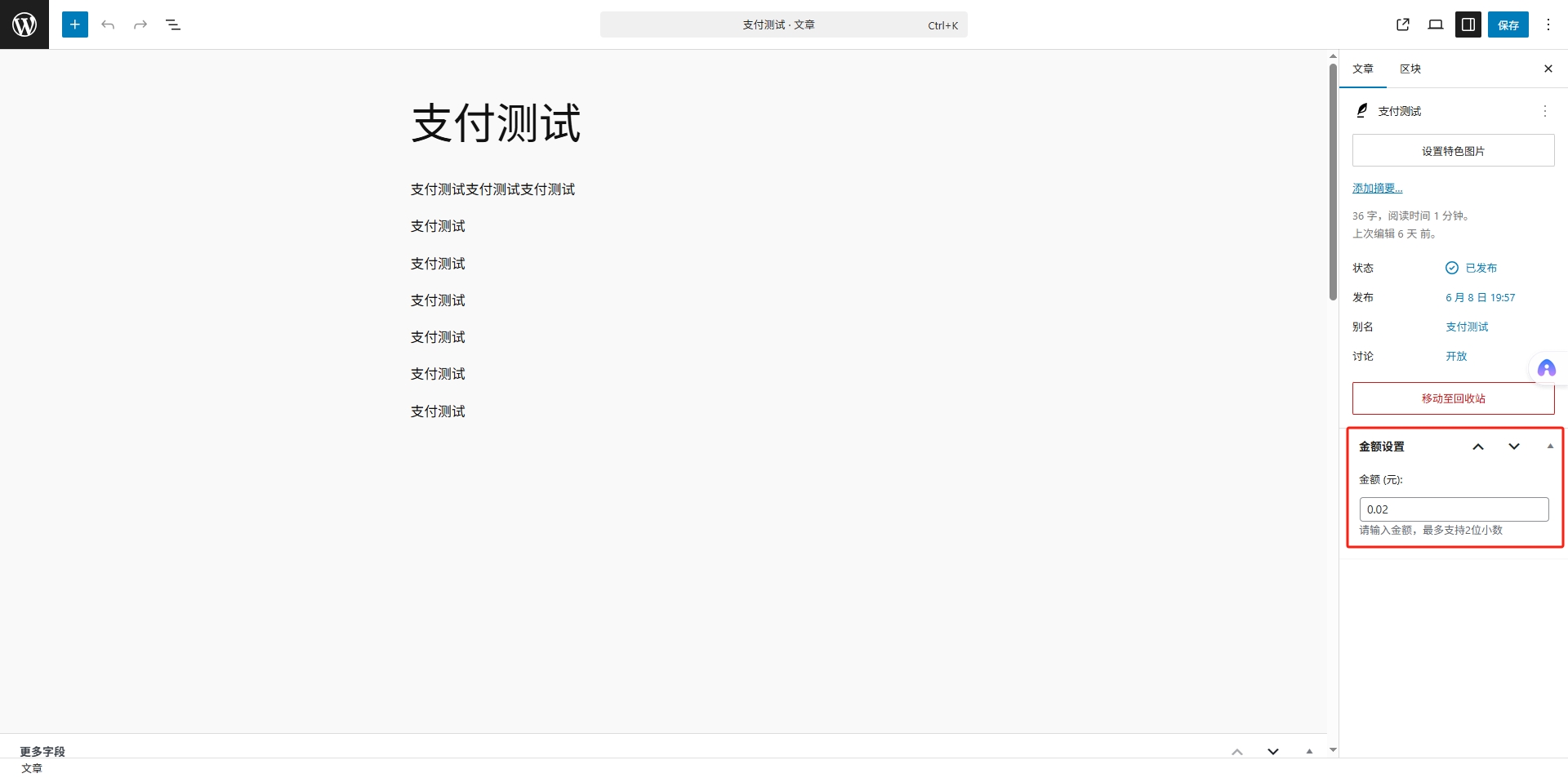Select the 文章 sidebar tab
This screenshot has width=1568, height=778.
(x=1362, y=69)
